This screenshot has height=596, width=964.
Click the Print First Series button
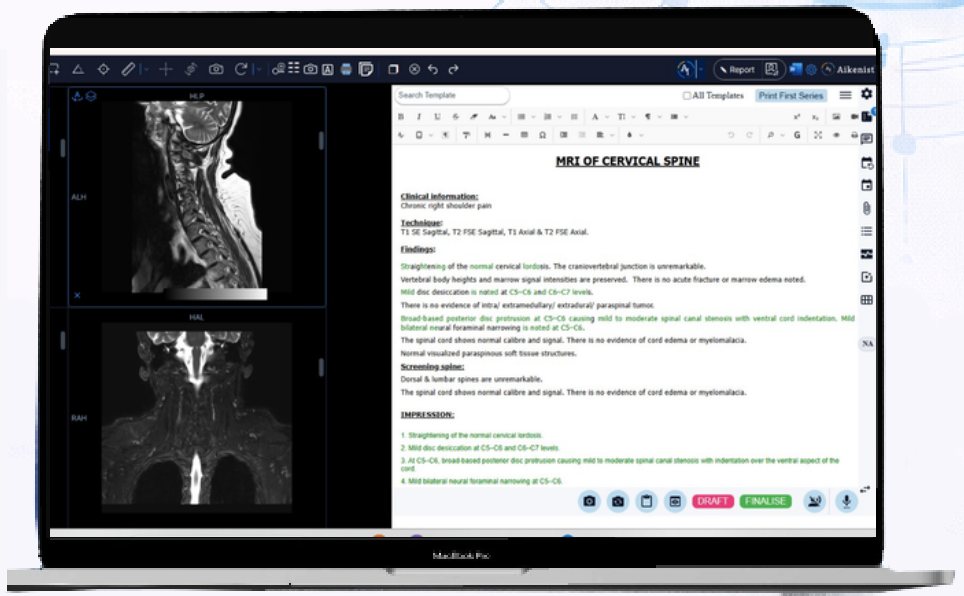pos(791,96)
